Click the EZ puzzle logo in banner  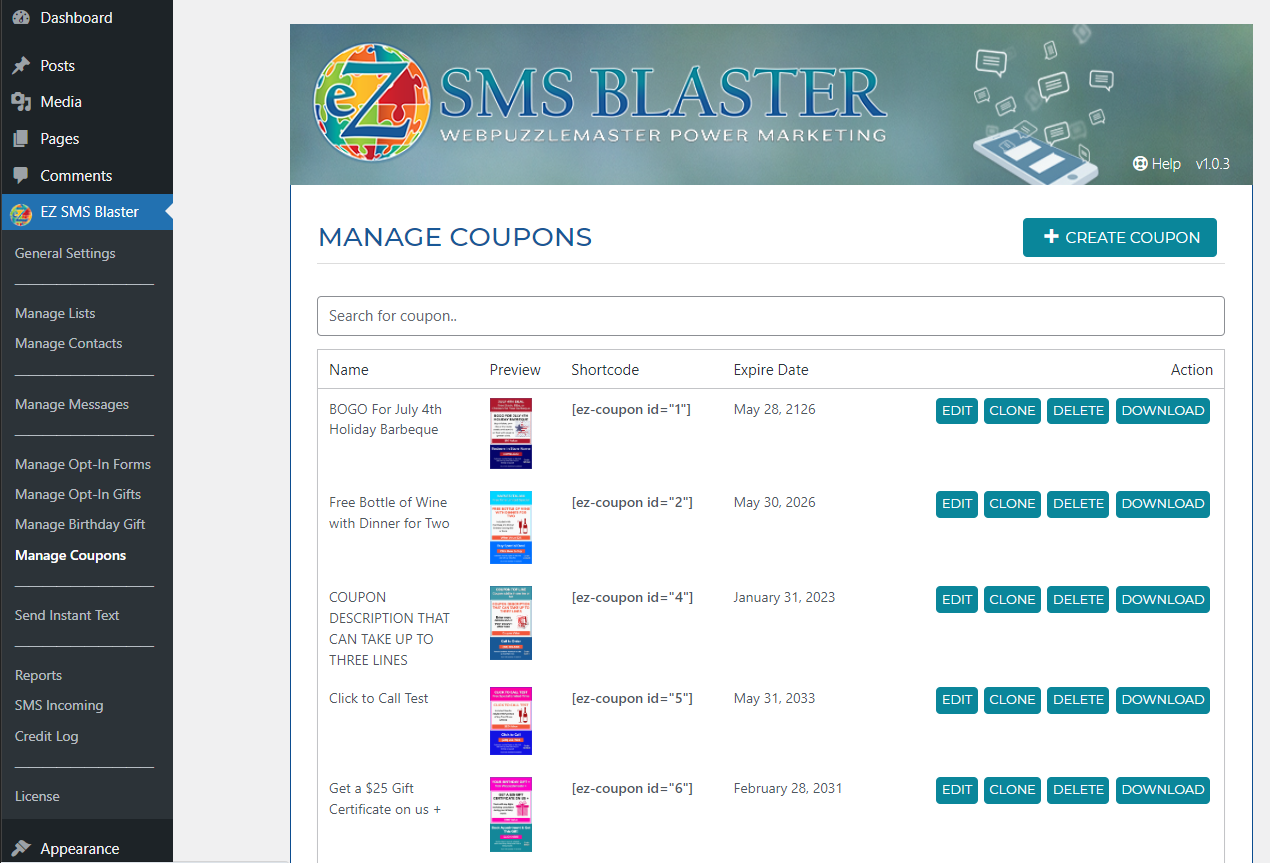(x=374, y=104)
